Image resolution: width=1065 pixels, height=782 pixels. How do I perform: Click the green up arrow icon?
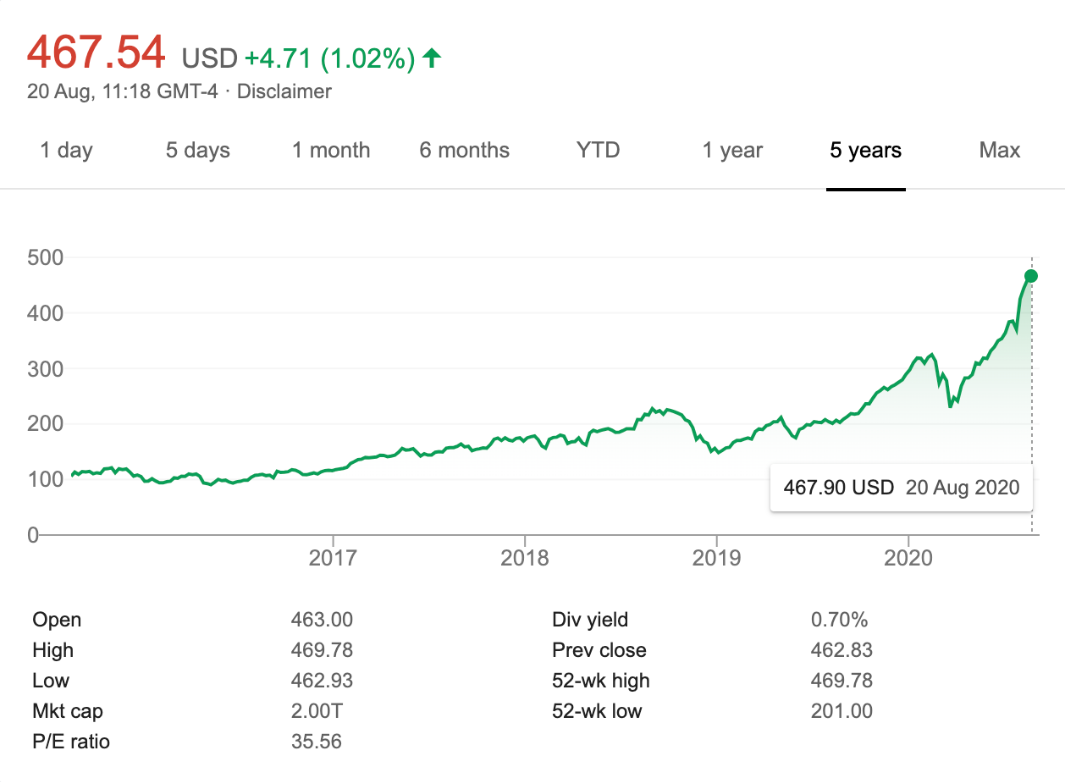(x=432, y=59)
